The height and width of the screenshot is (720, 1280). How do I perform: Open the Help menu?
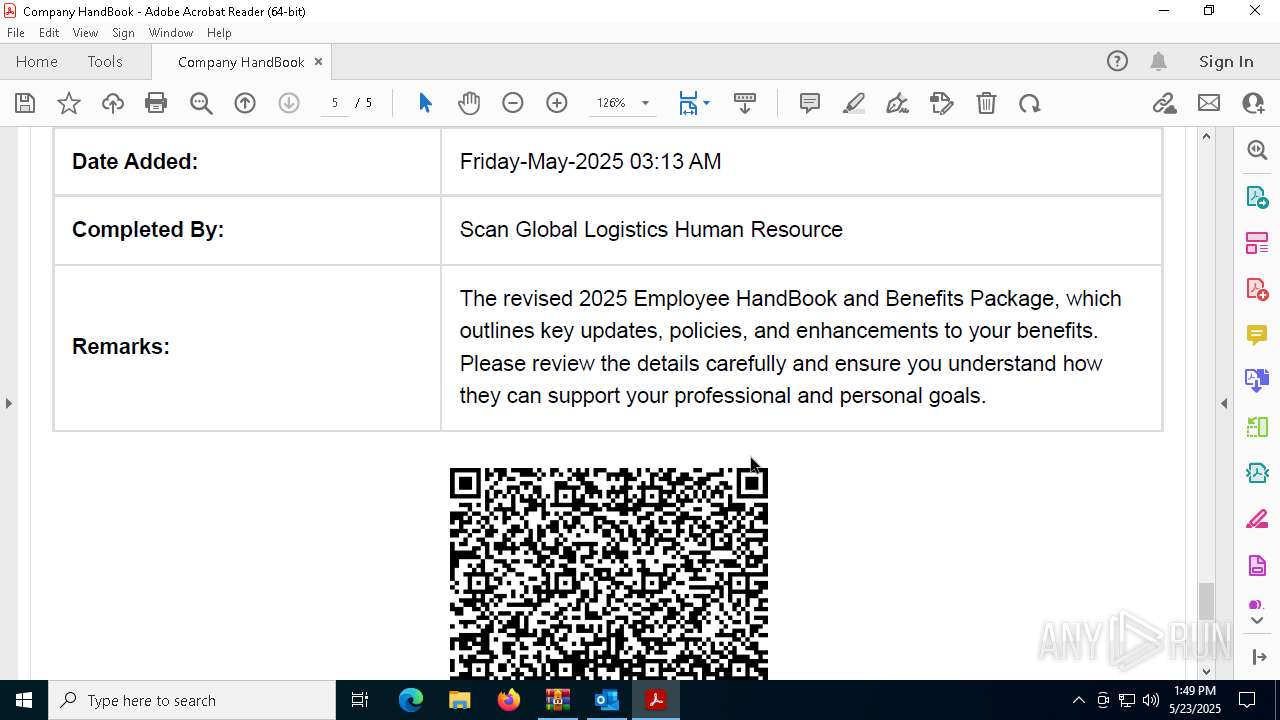(219, 32)
